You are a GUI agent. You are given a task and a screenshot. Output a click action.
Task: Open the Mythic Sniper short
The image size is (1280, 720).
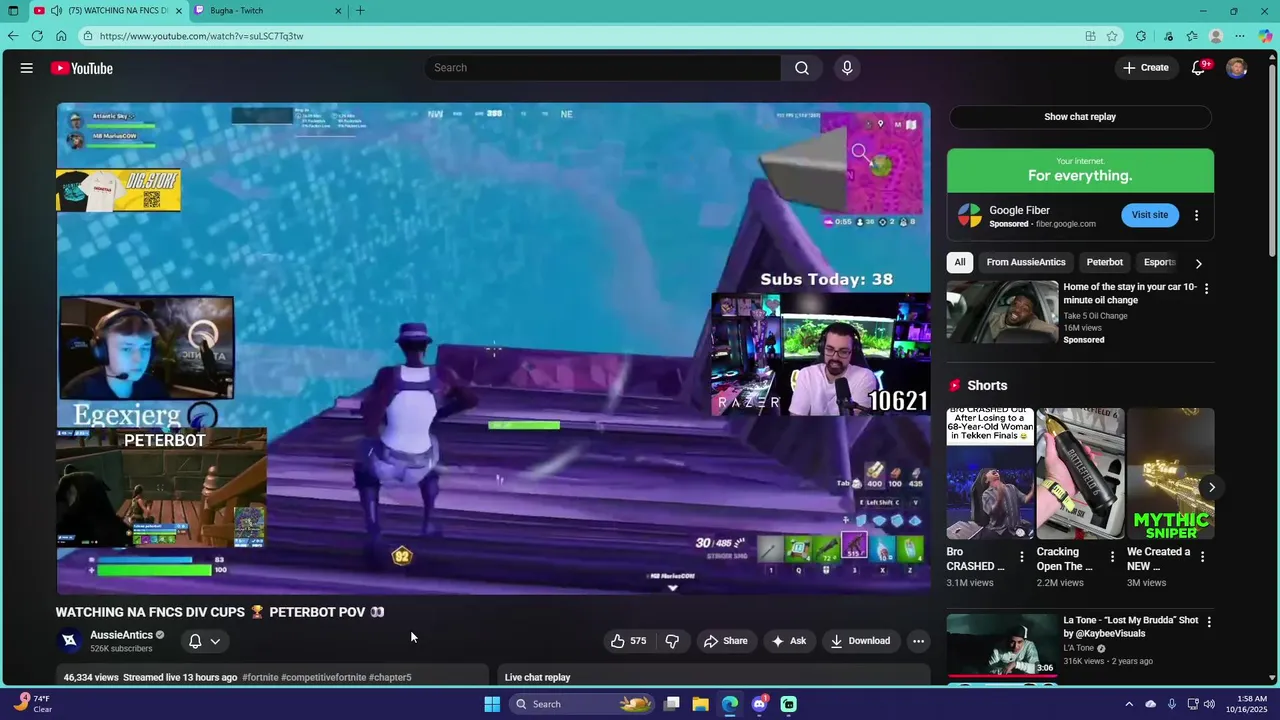[1170, 474]
